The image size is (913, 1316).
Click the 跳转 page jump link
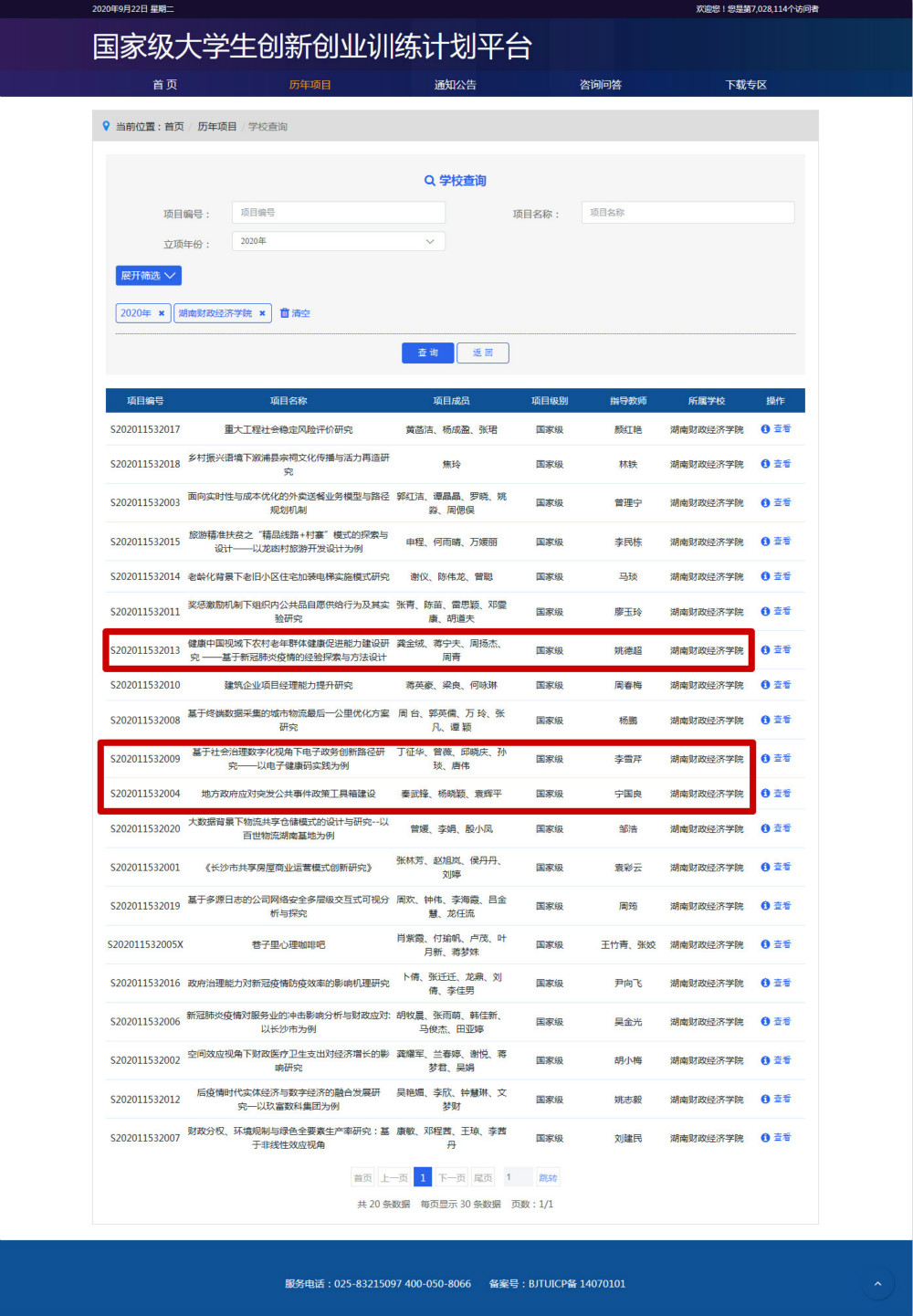click(548, 1177)
